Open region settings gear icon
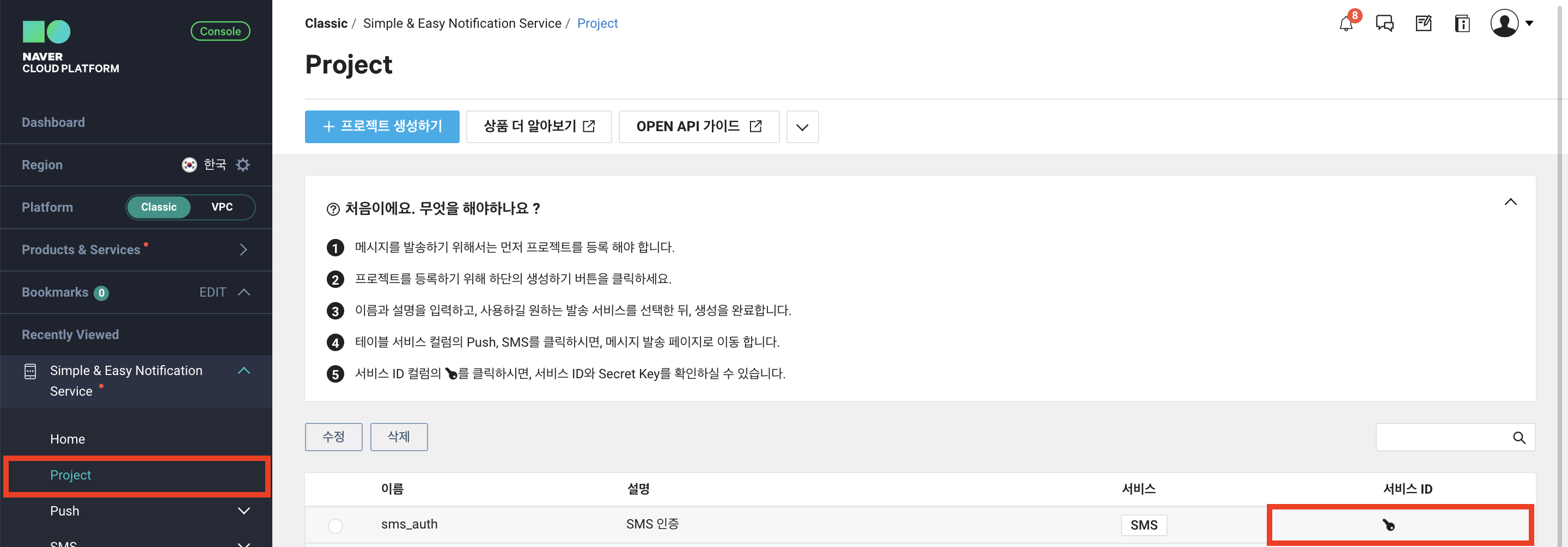 click(x=243, y=165)
